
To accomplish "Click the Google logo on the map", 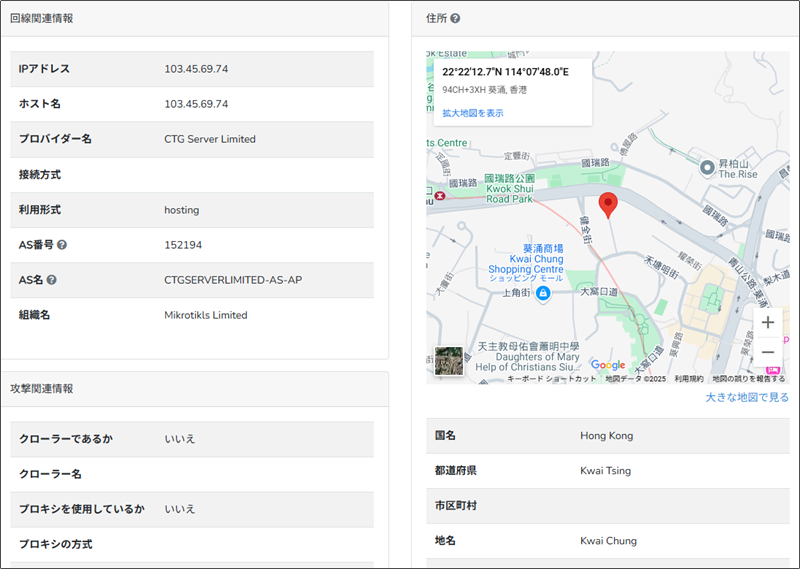I will [x=607, y=365].
